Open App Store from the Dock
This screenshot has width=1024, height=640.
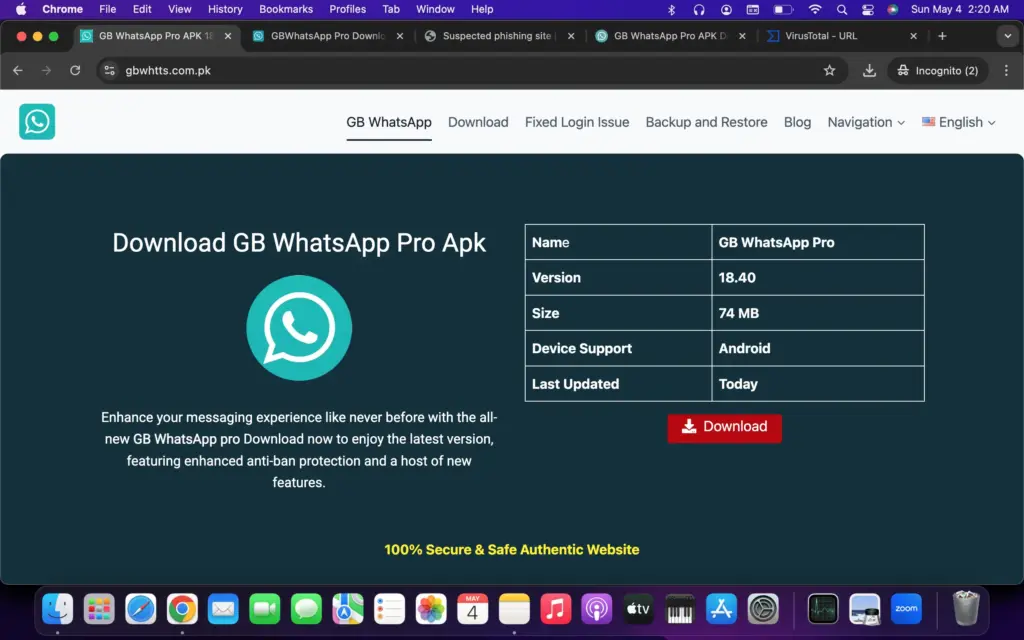point(721,609)
